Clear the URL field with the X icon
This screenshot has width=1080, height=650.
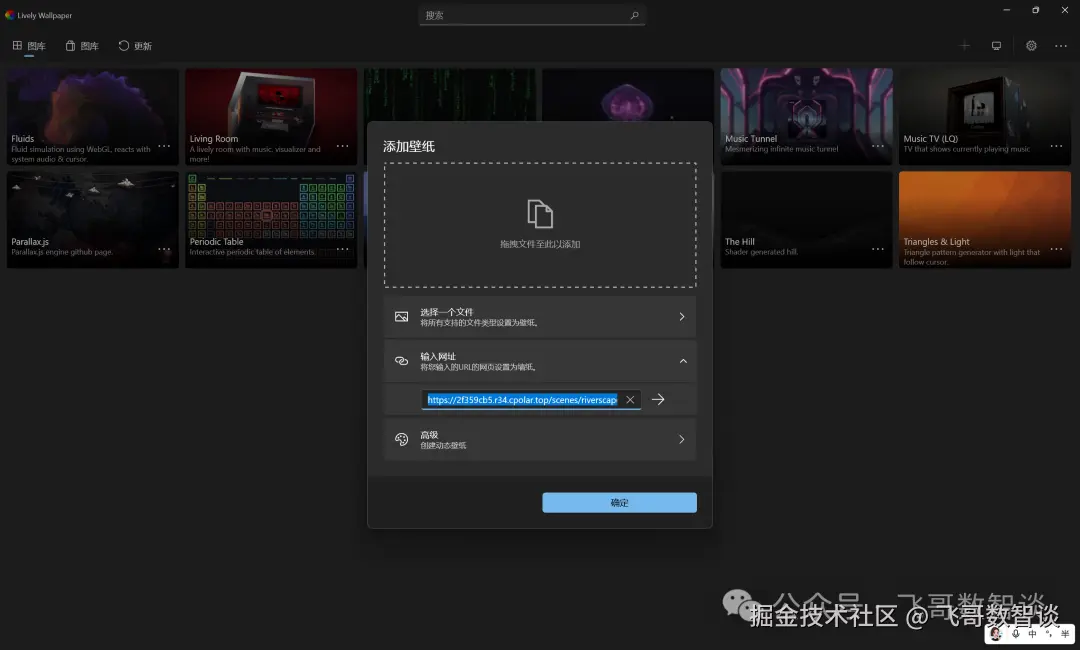[630, 399]
